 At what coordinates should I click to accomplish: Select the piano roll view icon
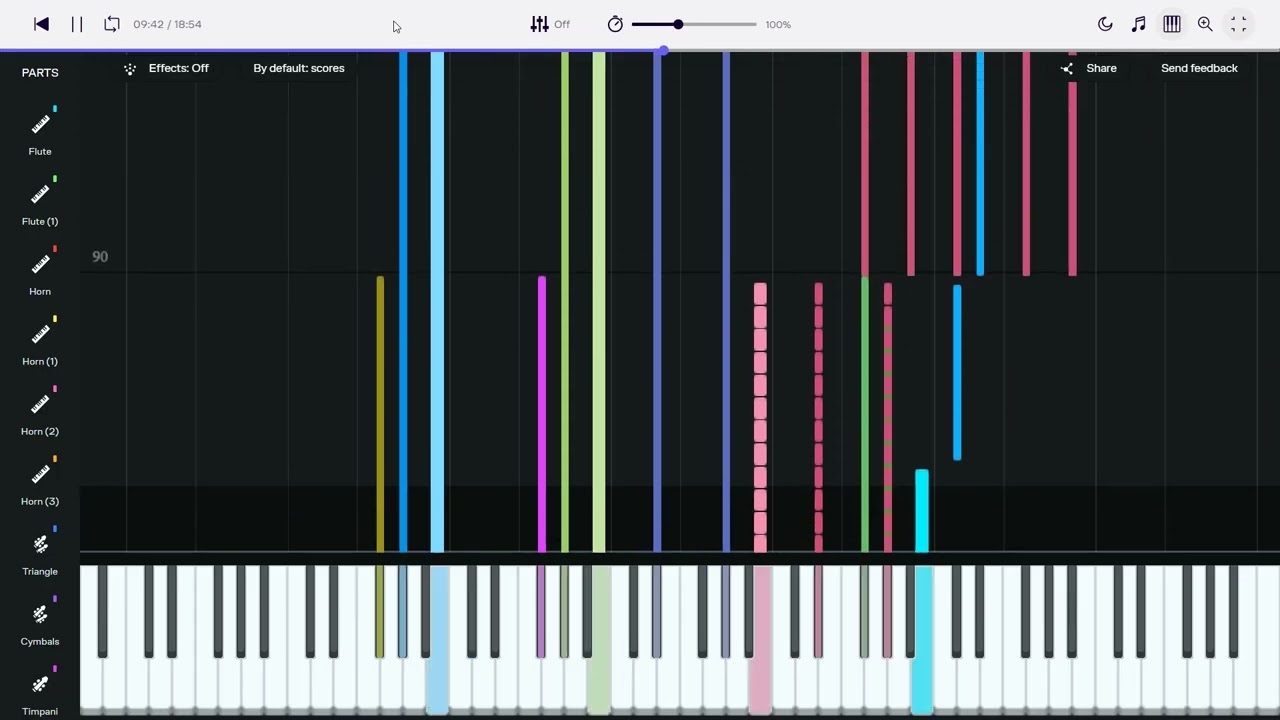(1172, 24)
